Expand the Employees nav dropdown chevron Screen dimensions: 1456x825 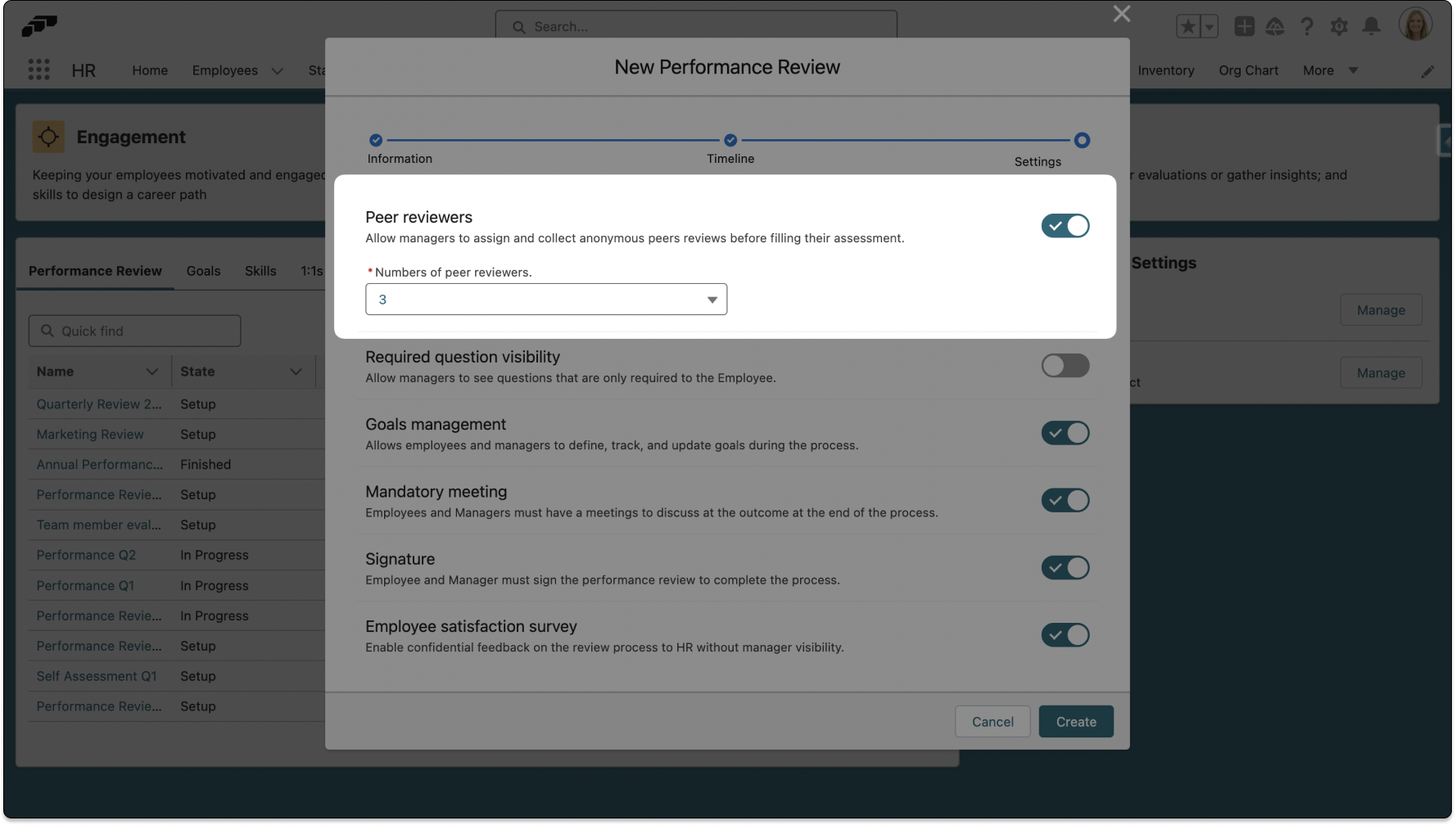(x=278, y=71)
